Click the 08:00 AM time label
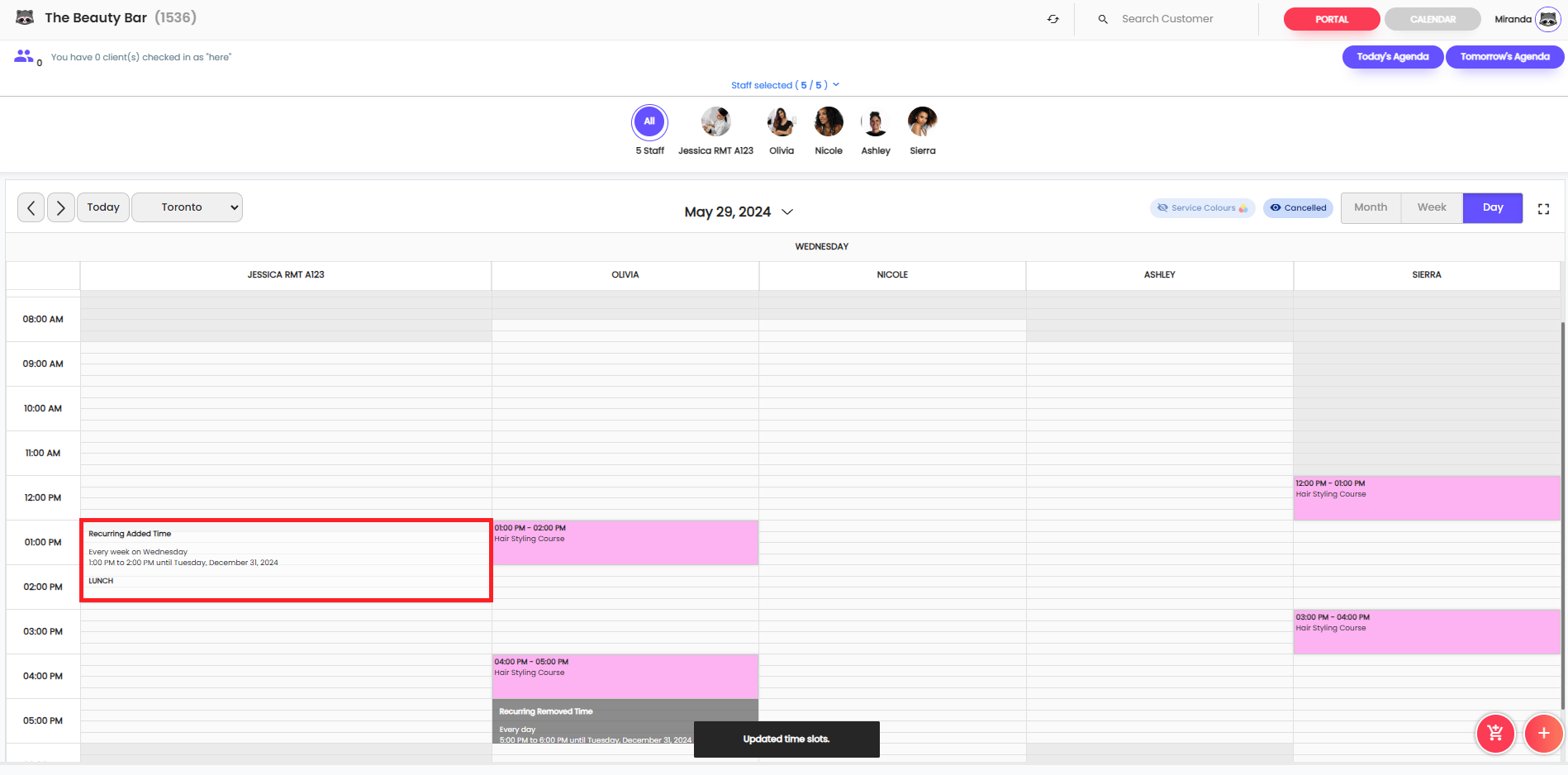 click(x=43, y=320)
